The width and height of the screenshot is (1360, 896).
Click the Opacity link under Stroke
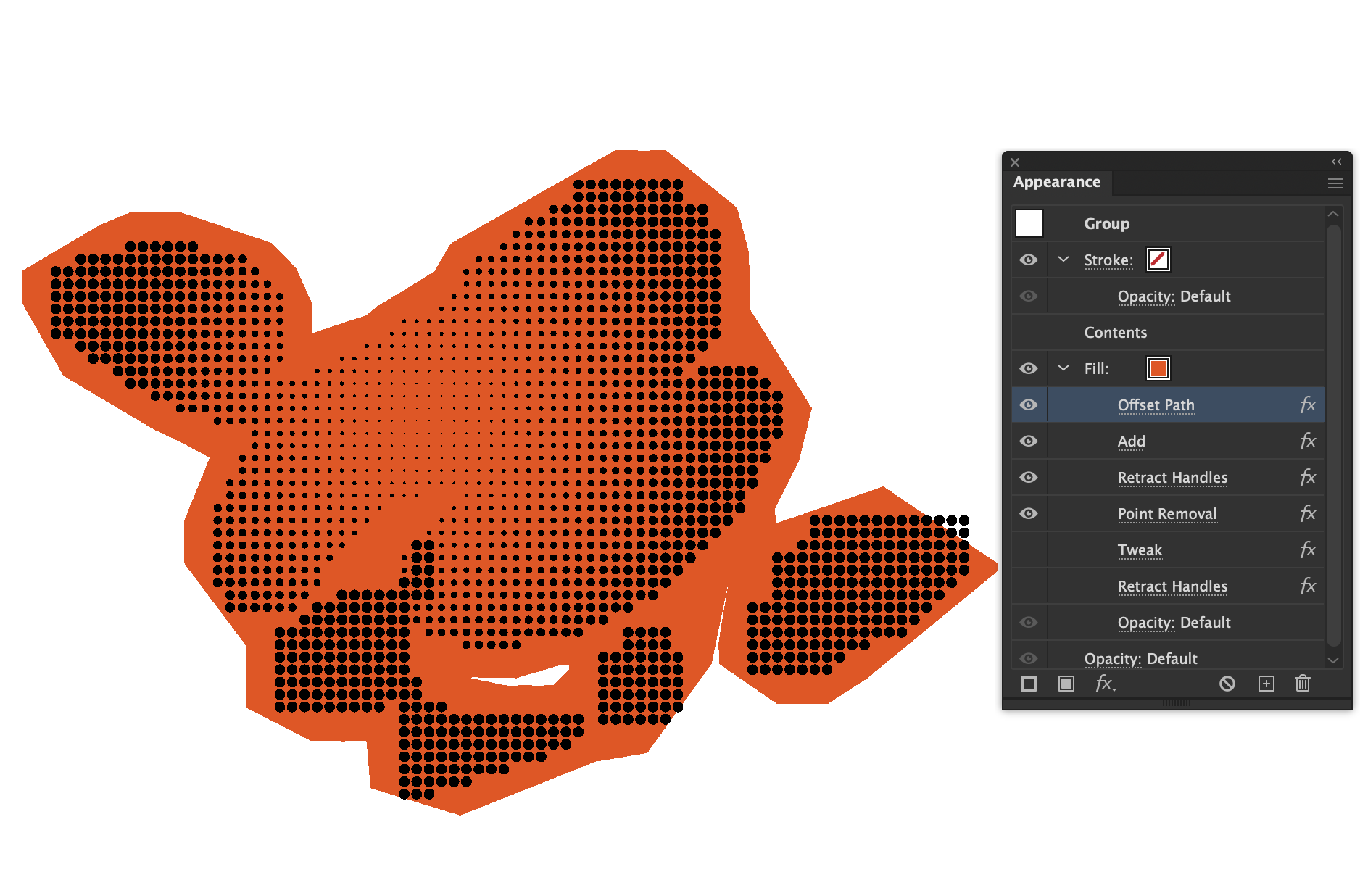coord(1146,296)
